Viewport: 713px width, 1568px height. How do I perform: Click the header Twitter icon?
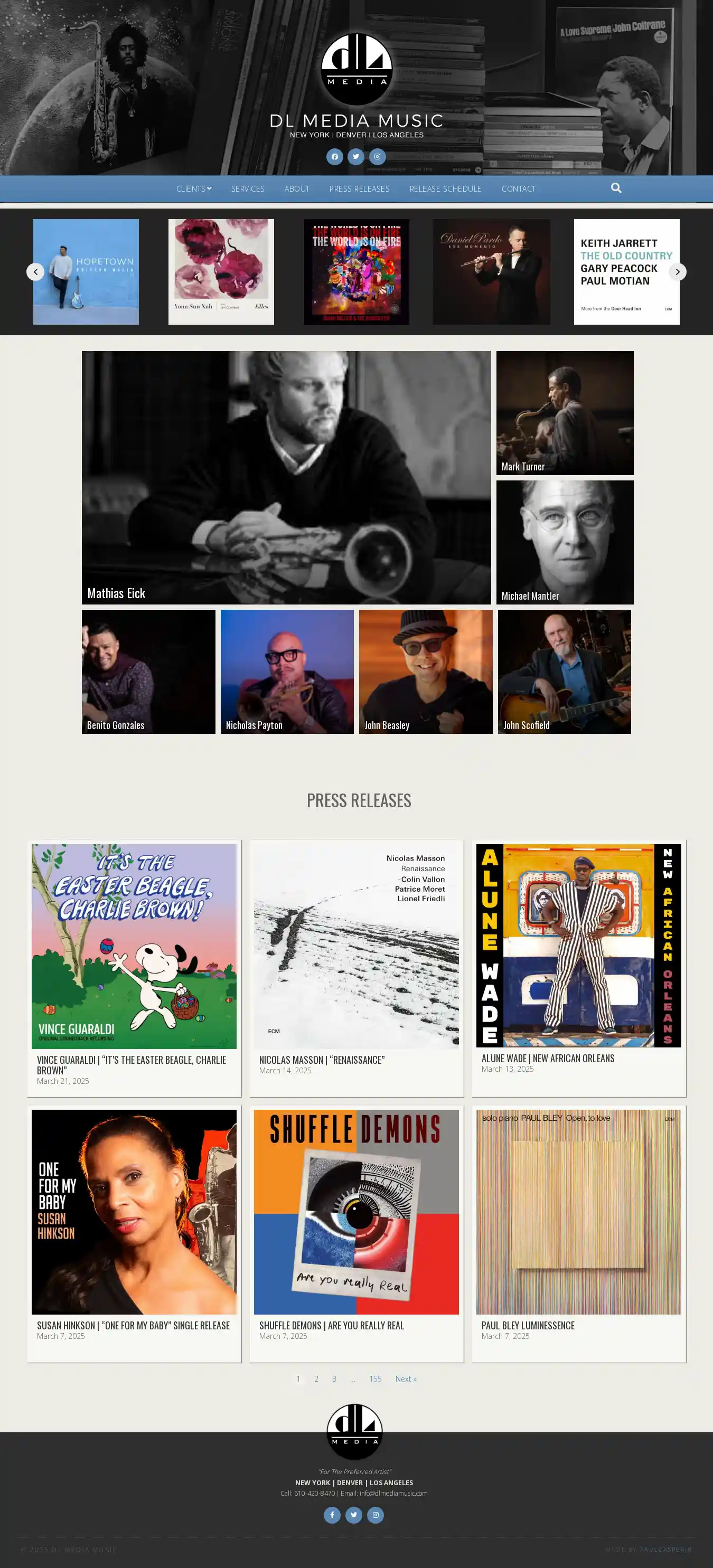coord(355,156)
